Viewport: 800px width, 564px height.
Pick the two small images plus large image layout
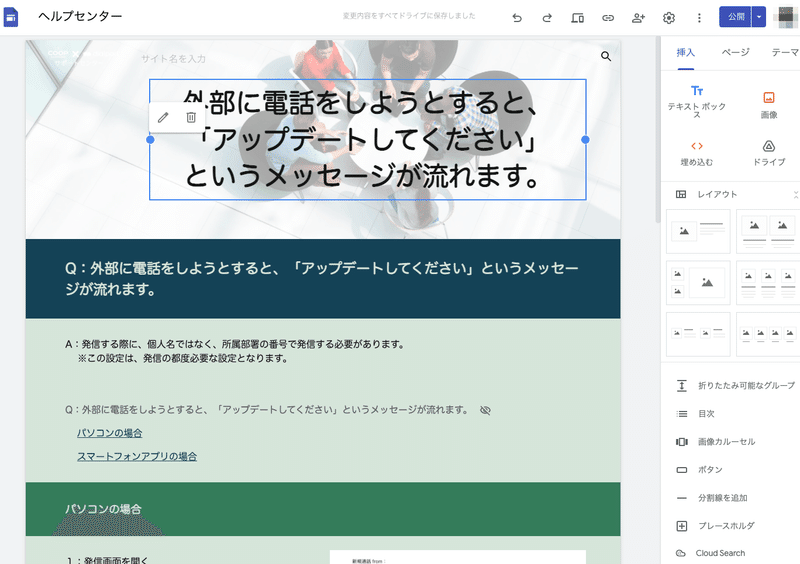click(x=698, y=283)
